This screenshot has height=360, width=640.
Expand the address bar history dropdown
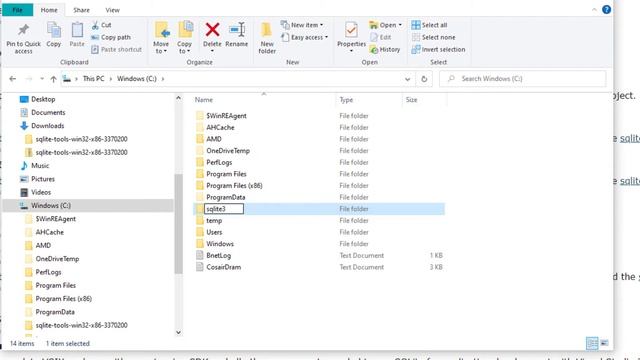click(x=407, y=79)
